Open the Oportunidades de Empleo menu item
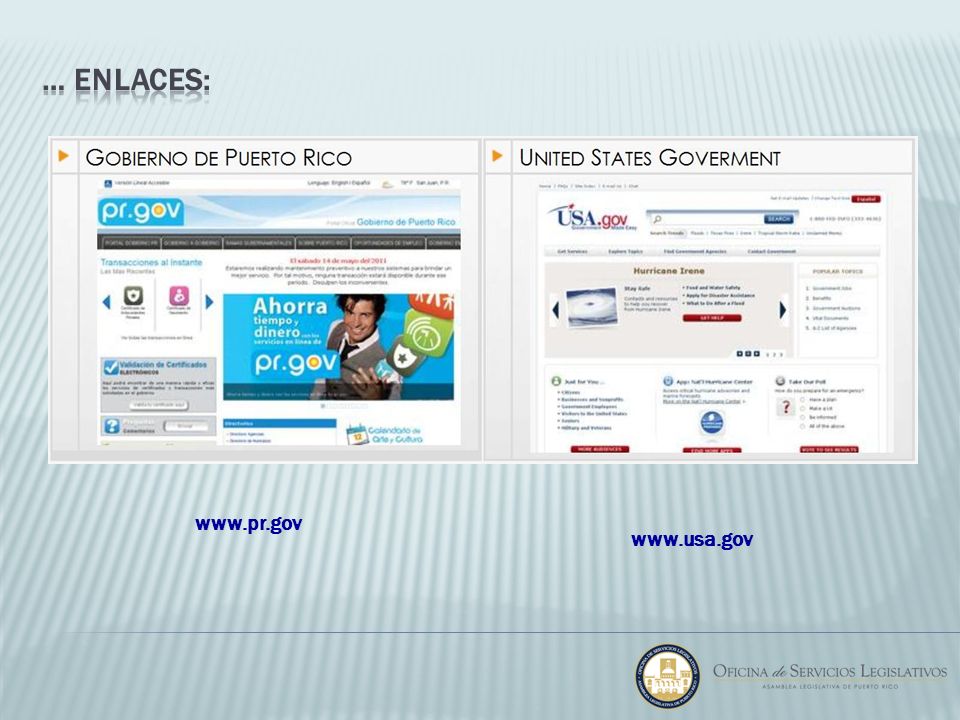 (388, 243)
